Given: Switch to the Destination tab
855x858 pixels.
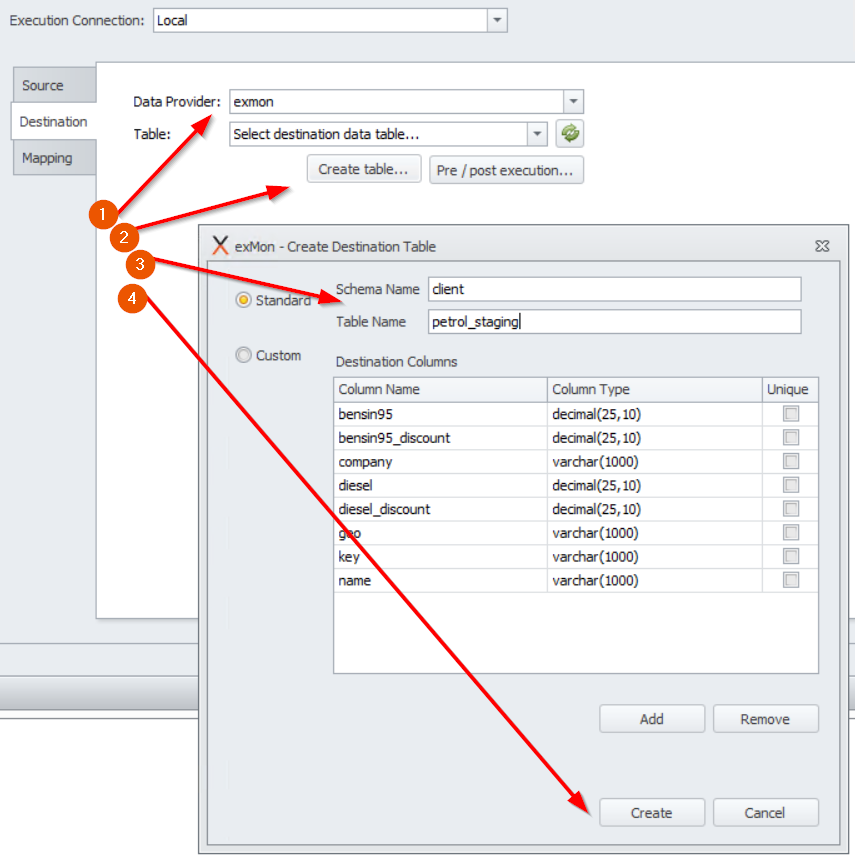Looking at the screenshot, I should coord(54,121).
